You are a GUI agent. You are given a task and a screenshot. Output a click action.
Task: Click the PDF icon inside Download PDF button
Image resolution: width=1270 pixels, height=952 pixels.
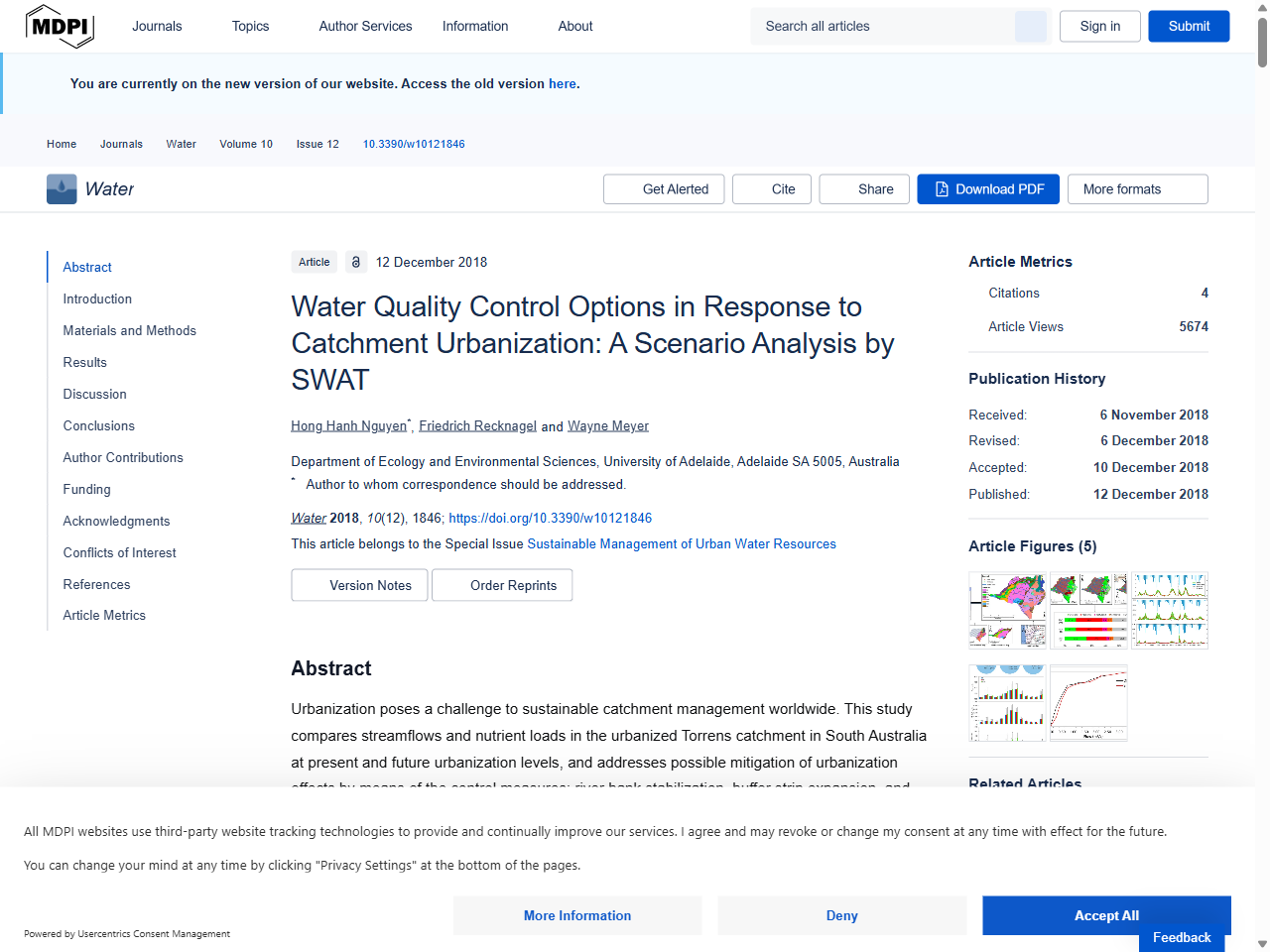point(940,188)
